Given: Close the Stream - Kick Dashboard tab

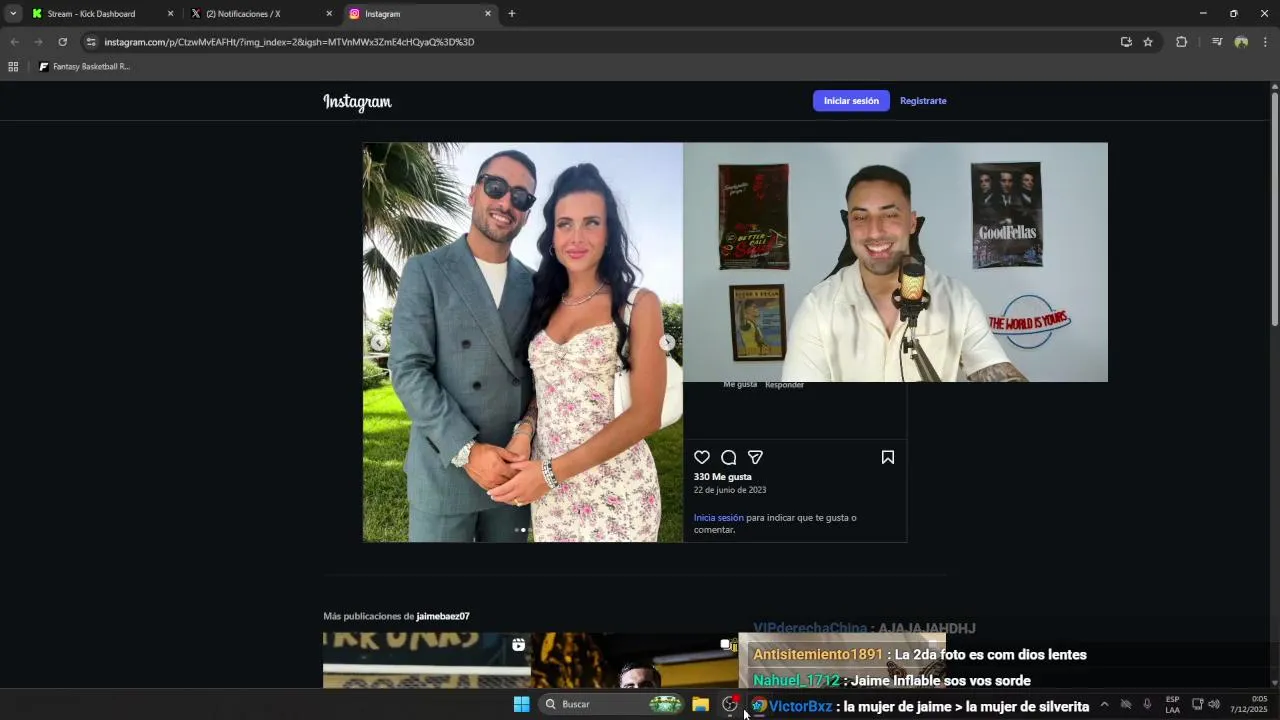Looking at the screenshot, I should 170,14.
